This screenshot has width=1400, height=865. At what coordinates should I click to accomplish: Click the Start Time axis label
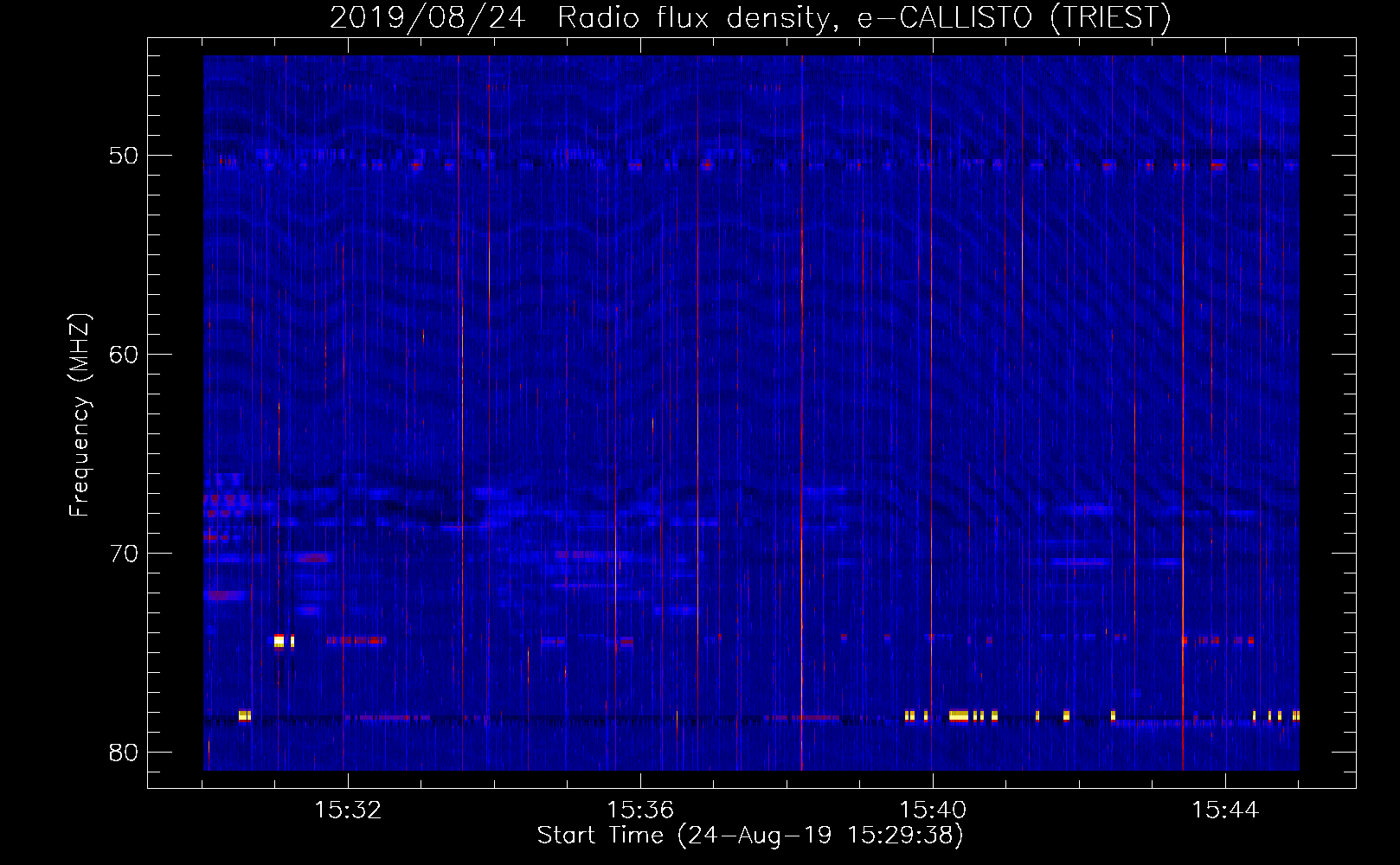pos(750,836)
